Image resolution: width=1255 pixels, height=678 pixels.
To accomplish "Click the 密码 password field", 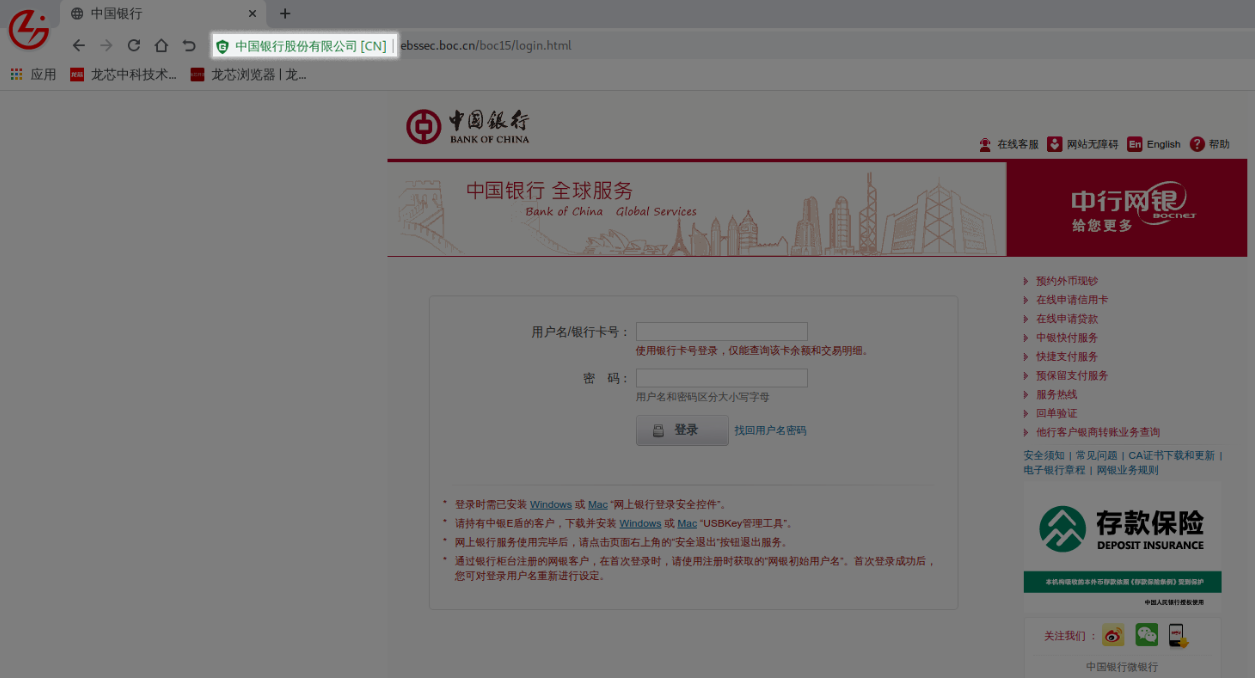I will [x=722, y=378].
